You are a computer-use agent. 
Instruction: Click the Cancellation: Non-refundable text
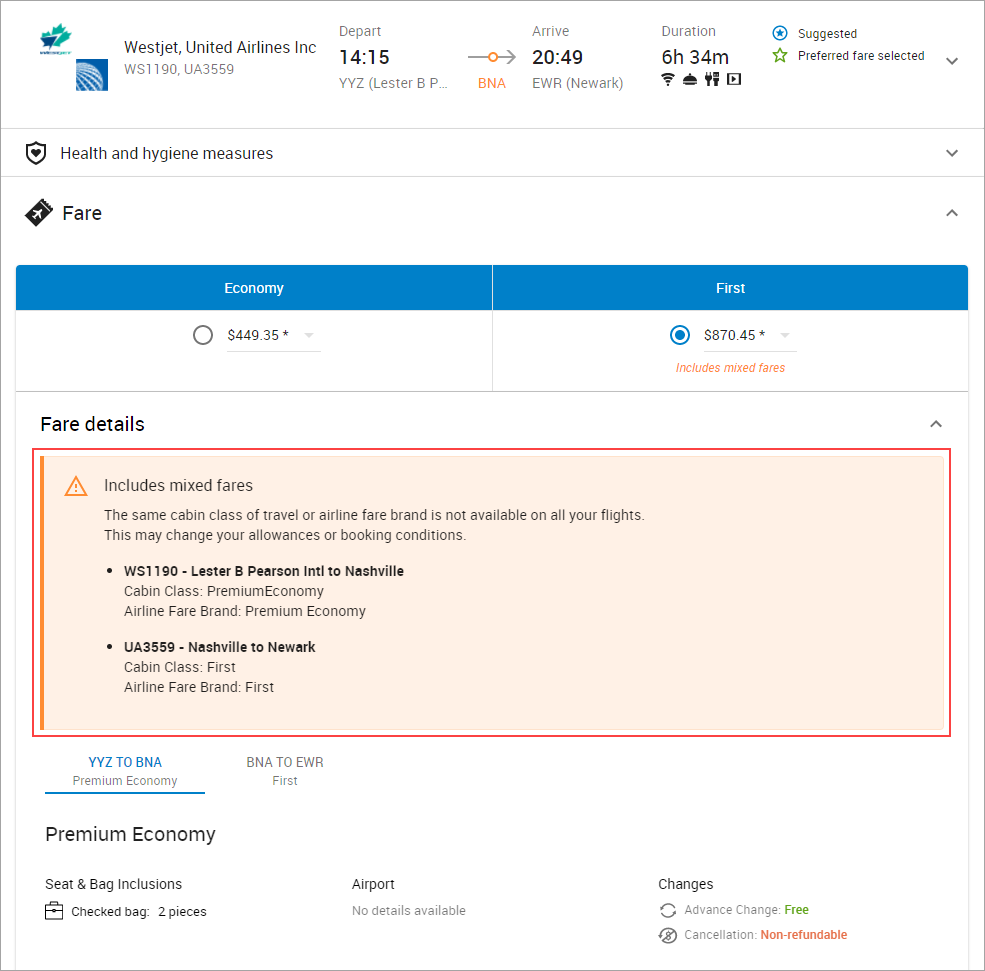tap(766, 935)
